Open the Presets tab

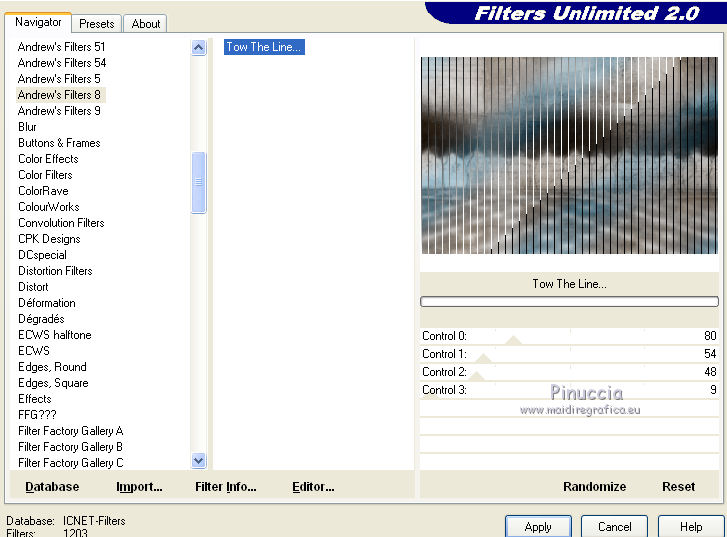[x=96, y=24]
